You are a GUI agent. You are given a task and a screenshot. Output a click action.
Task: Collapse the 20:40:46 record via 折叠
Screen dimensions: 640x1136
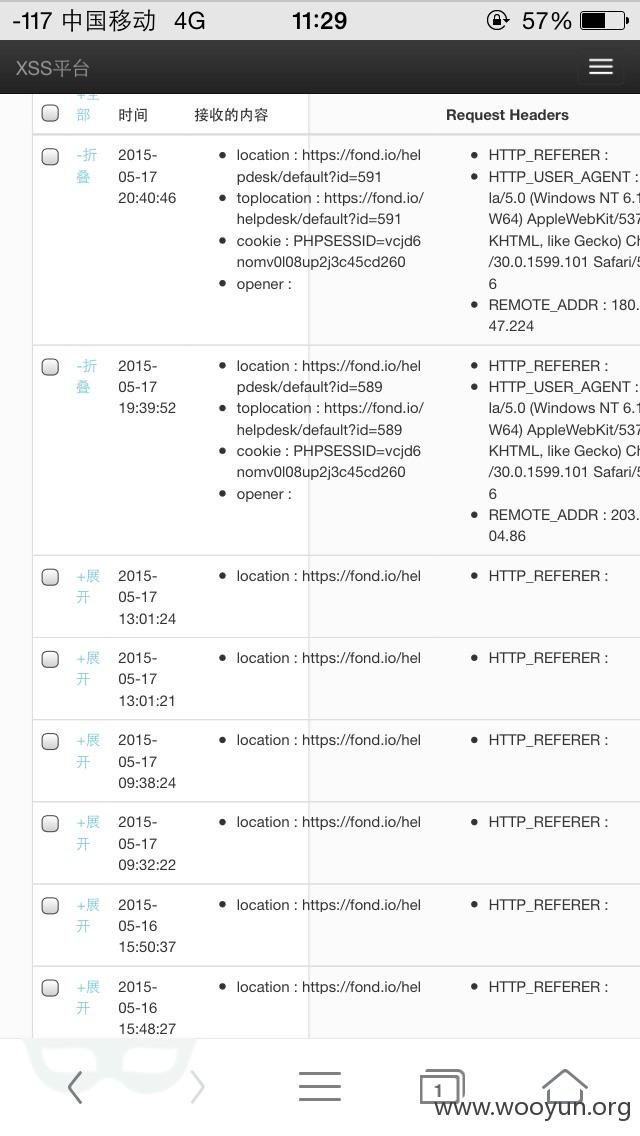pyautogui.click(x=87, y=165)
